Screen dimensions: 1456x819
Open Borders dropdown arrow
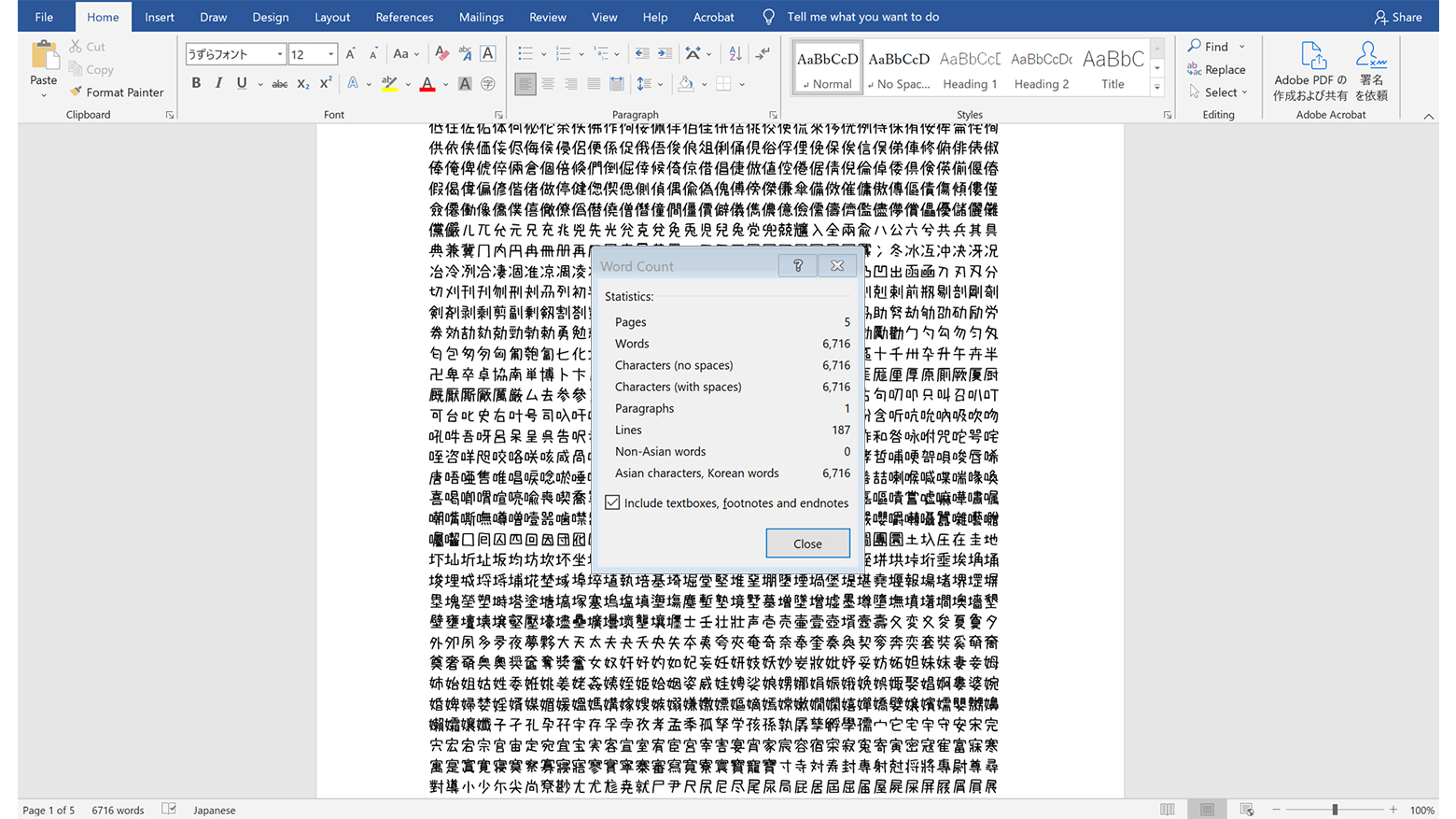(742, 84)
